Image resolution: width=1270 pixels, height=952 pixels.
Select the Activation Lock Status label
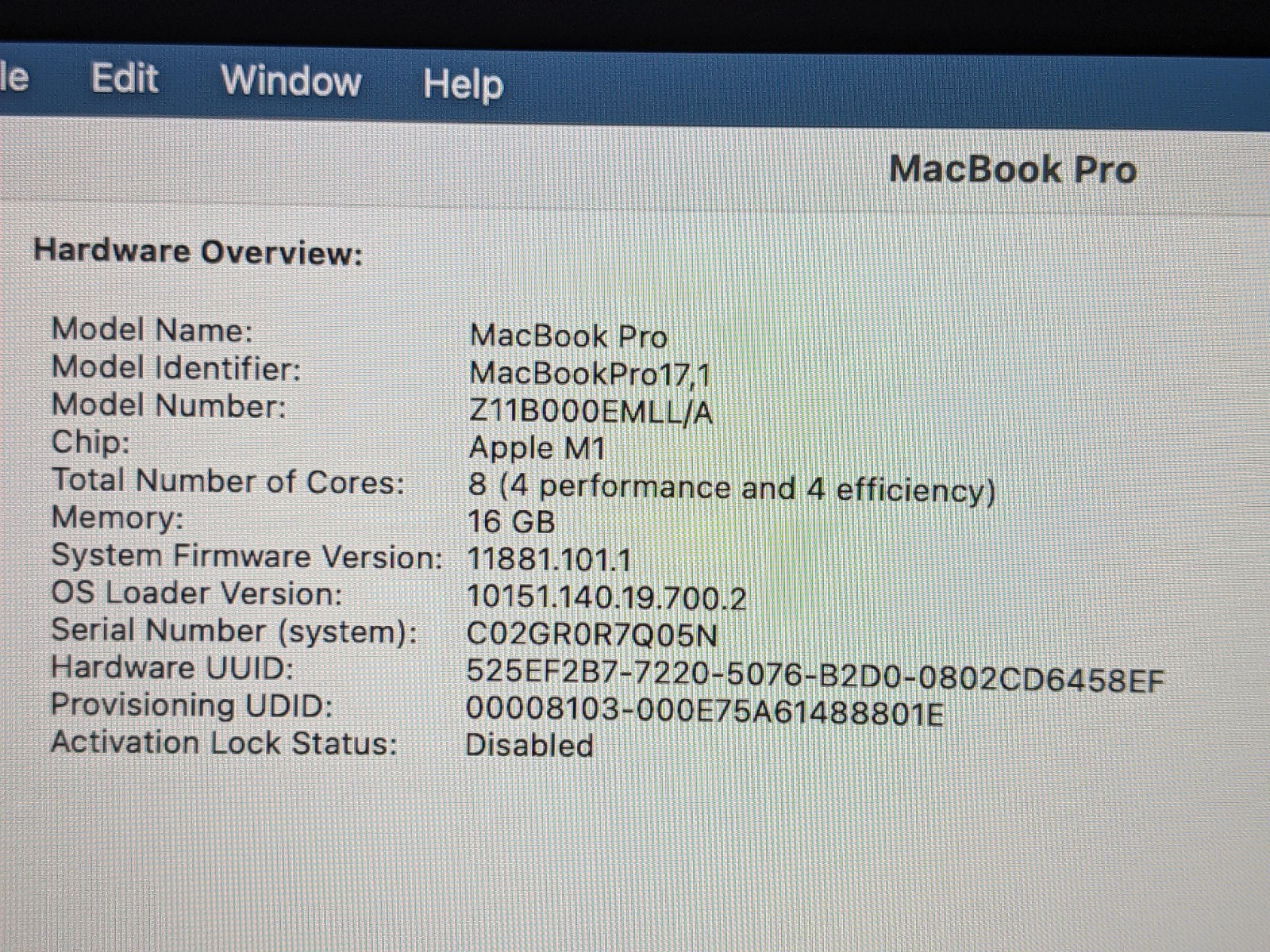(224, 743)
